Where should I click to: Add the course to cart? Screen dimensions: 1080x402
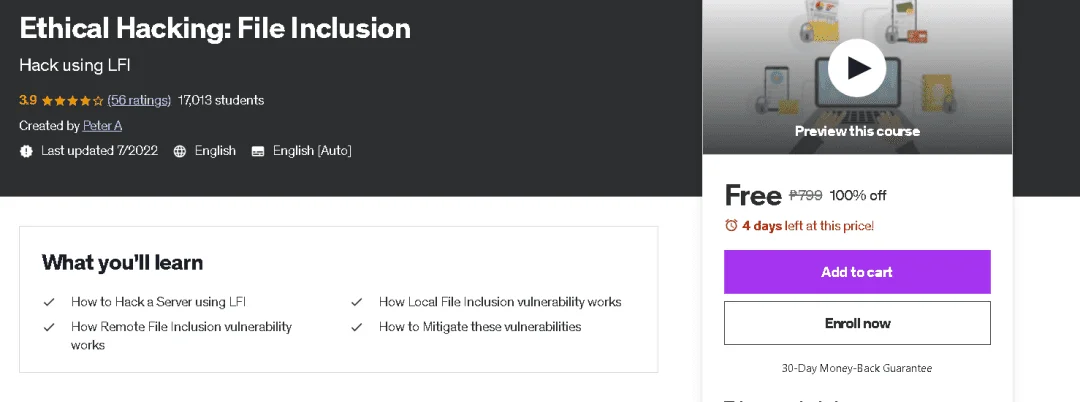[x=857, y=272]
